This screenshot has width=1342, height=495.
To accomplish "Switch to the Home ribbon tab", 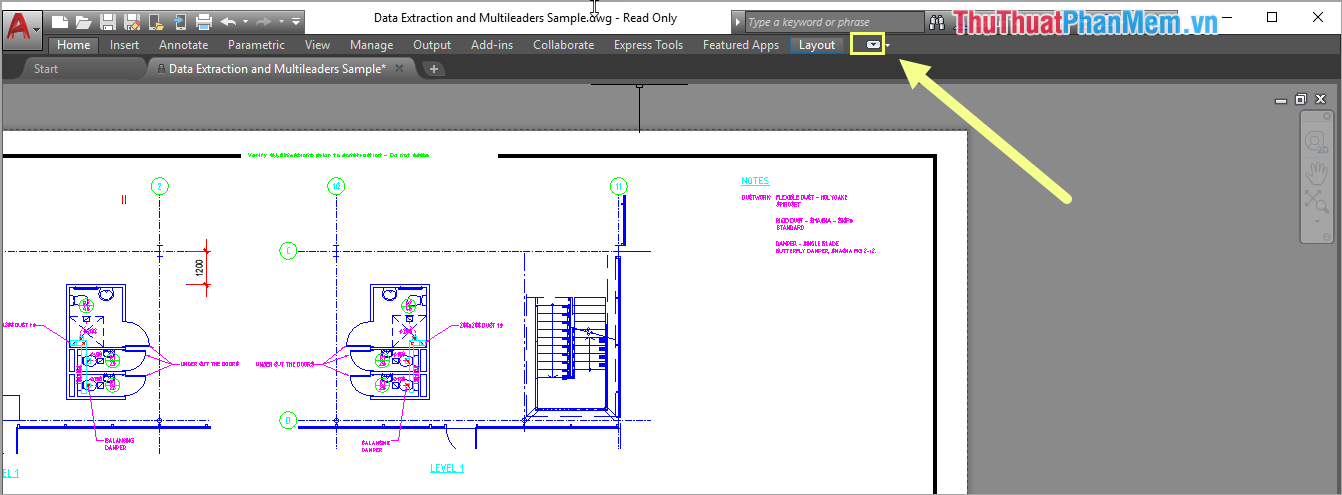I will pyautogui.click(x=73, y=45).
